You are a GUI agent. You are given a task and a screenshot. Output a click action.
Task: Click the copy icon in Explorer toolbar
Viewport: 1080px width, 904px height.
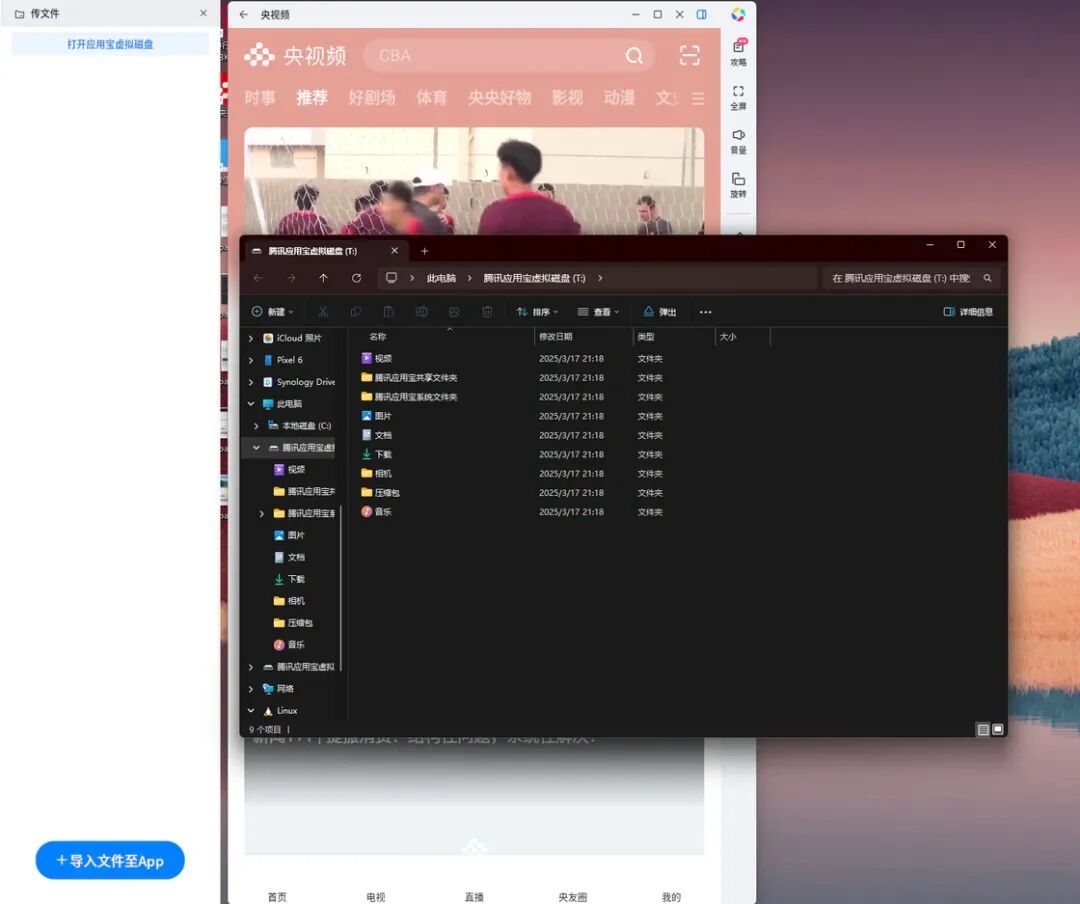point(355,312)
